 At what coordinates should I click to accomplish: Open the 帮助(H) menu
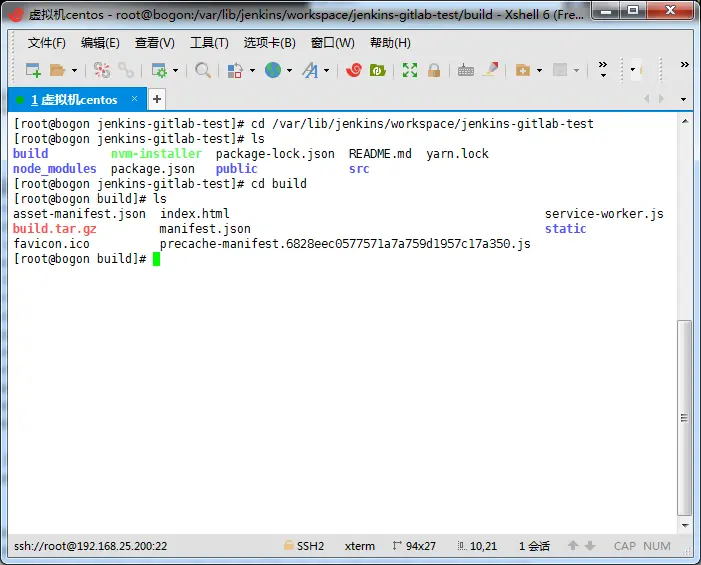(x=390, y=43)
